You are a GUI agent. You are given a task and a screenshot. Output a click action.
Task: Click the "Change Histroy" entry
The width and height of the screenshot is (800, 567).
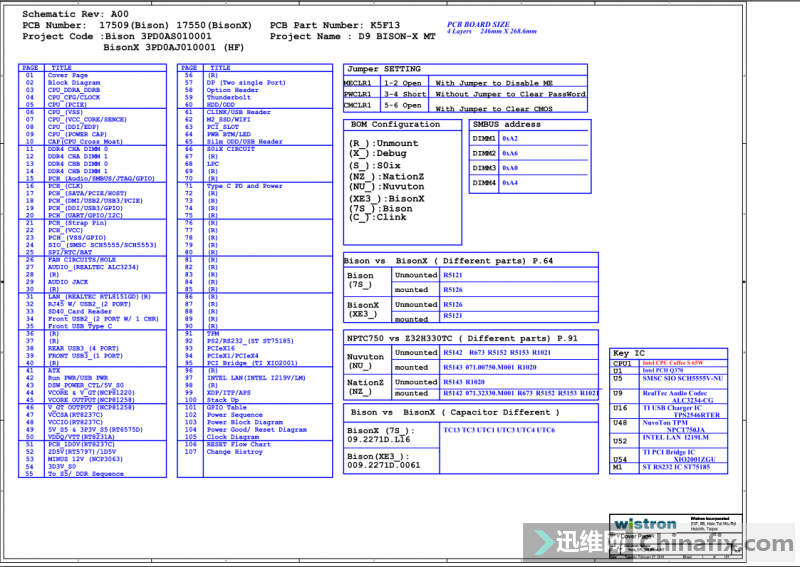pos(235,452)
